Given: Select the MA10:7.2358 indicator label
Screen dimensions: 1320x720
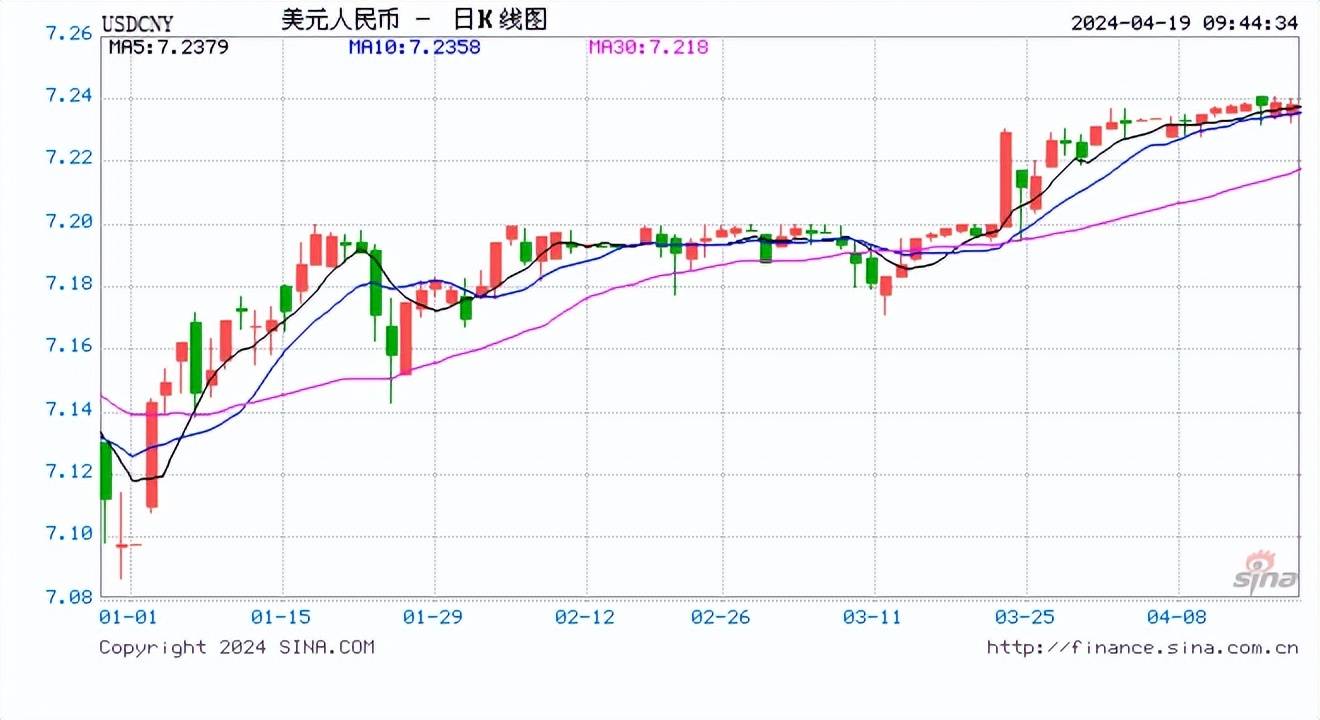Looking at the screenshot, I should click(x=414, y=47).
